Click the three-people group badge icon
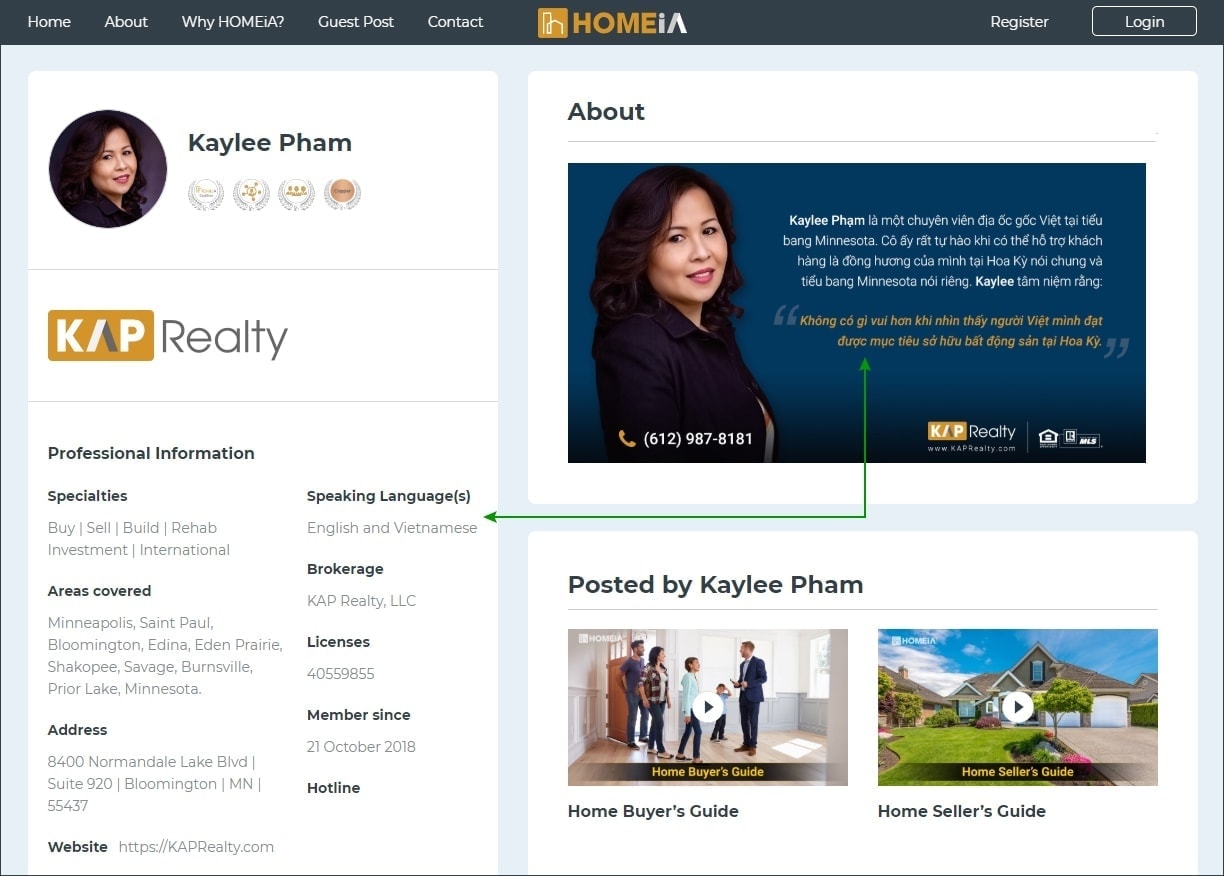 pyautogui.click(x=296, y=194)
